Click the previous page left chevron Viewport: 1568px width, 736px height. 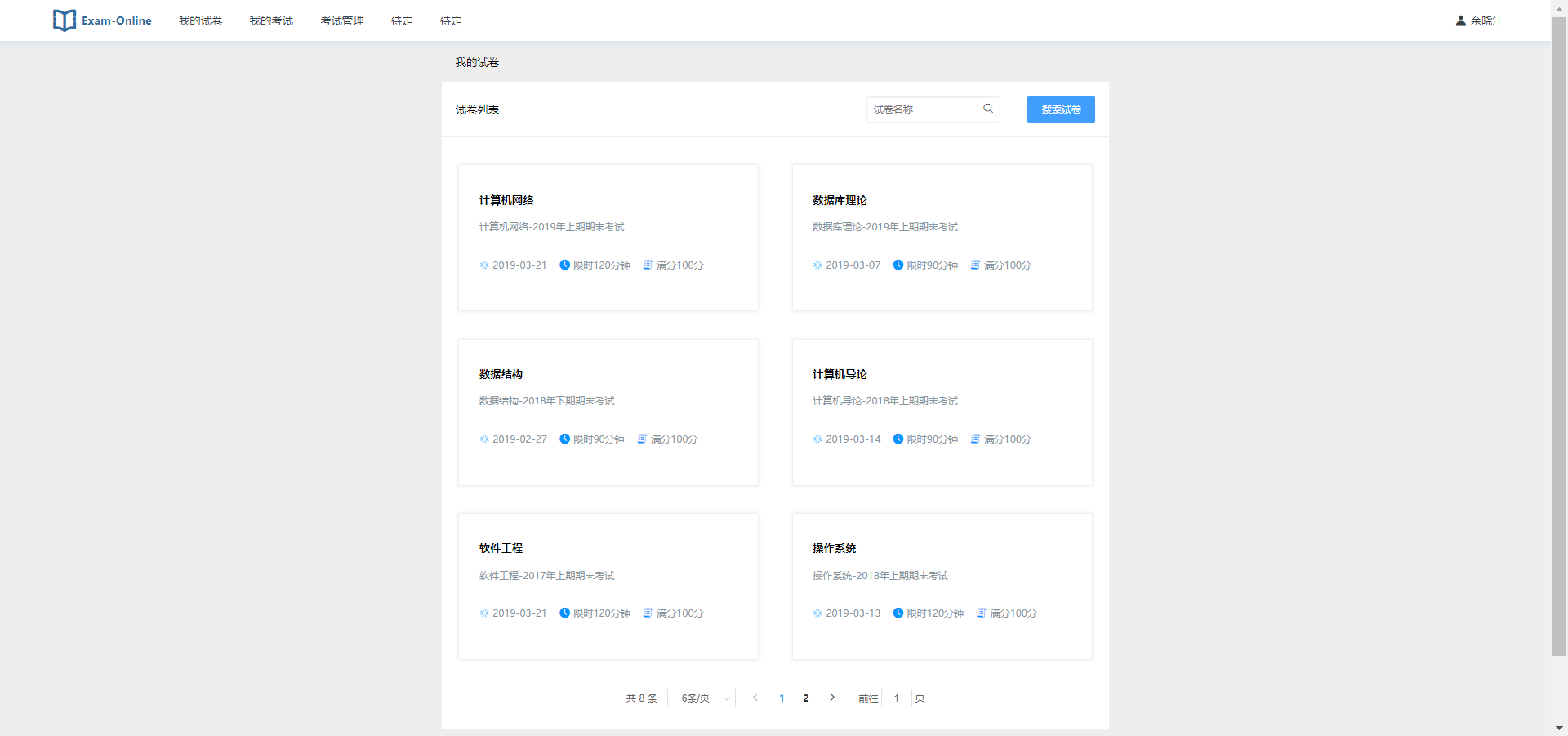755,698
